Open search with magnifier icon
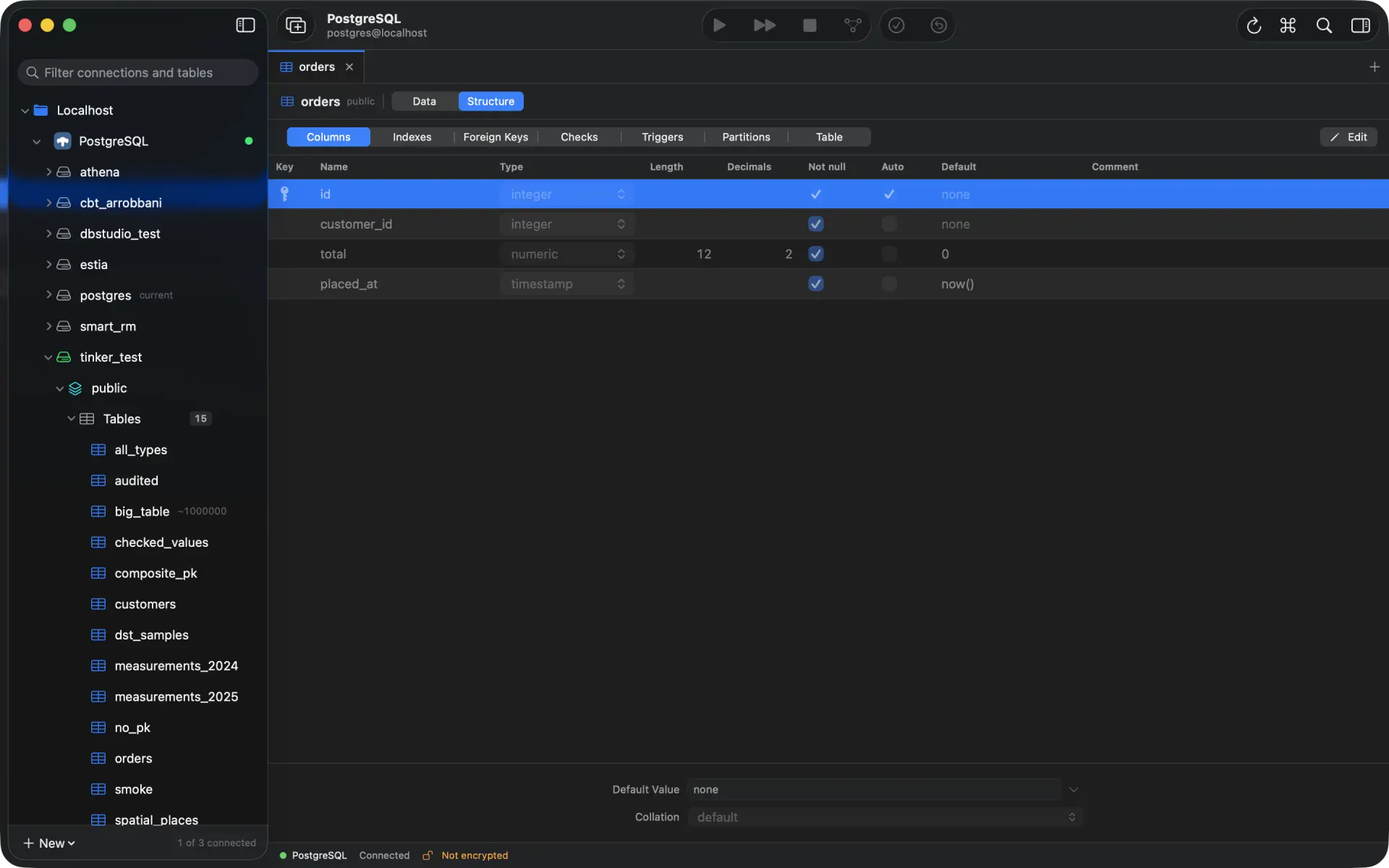The height and width of the screenshot is (868, 1389). [1324, 25]
